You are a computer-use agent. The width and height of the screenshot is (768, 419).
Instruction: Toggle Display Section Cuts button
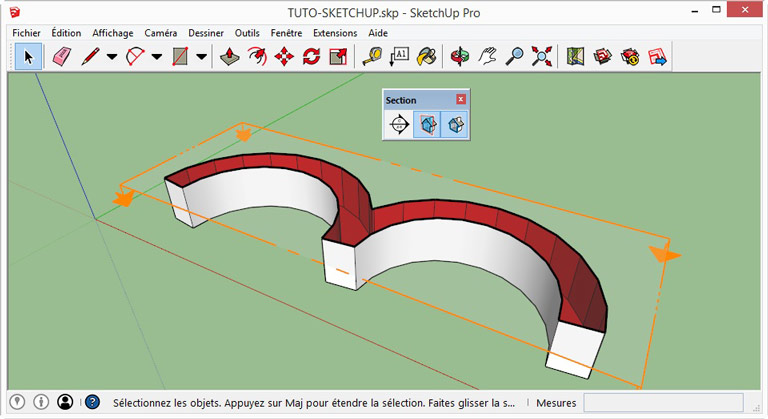[x=455, y=124]
